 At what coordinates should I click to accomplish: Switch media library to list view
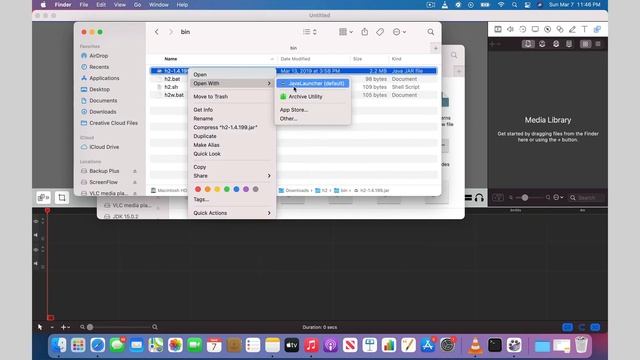click(598, 44)
